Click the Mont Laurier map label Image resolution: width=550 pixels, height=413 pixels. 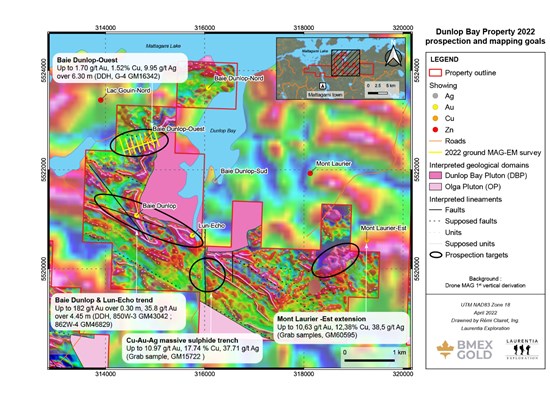point(333,164)
